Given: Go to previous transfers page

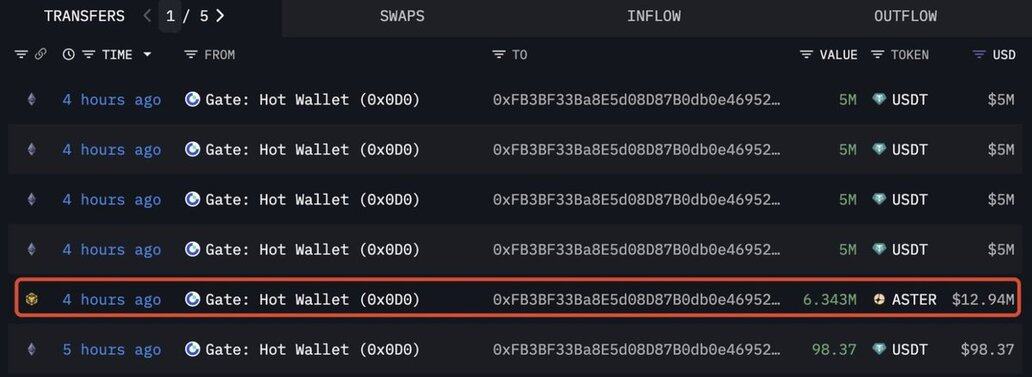Looking at the screenshot, I should [x=147, y=16].
